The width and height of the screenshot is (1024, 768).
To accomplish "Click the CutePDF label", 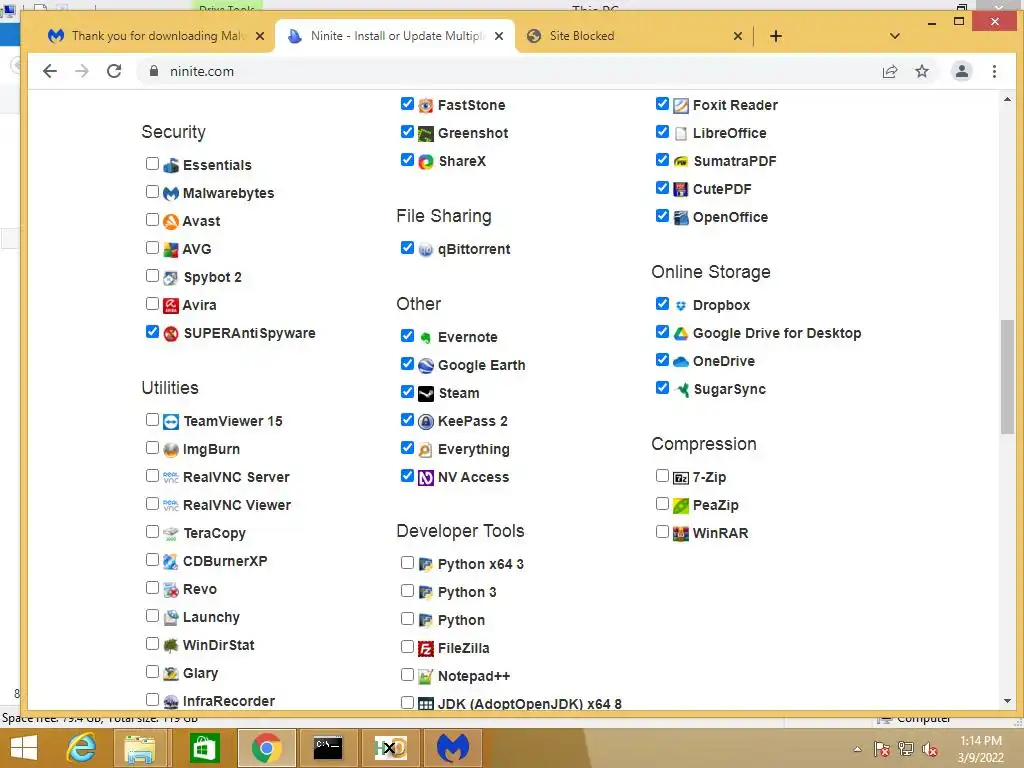I will (722, 189).
